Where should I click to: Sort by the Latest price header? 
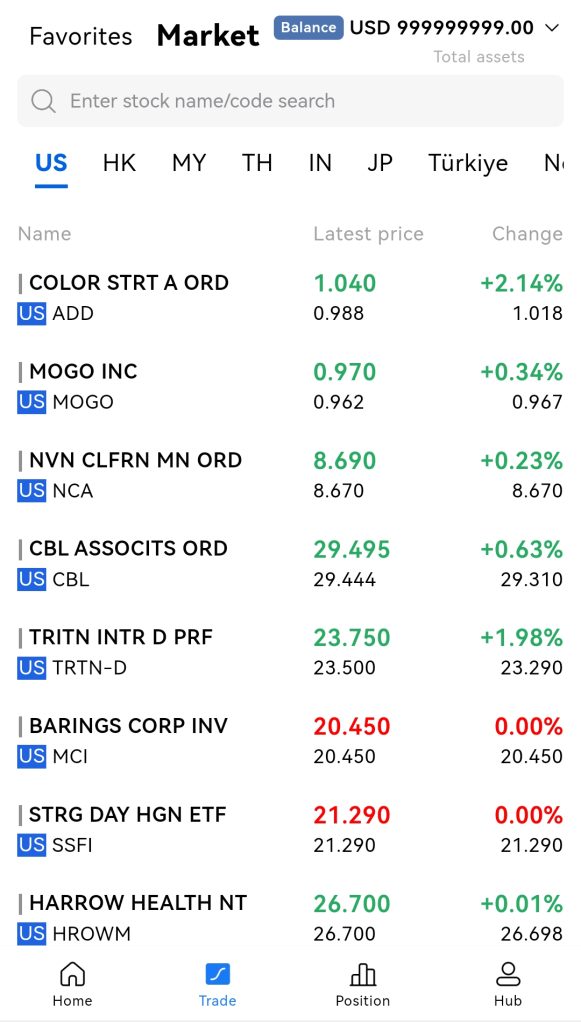368,234
